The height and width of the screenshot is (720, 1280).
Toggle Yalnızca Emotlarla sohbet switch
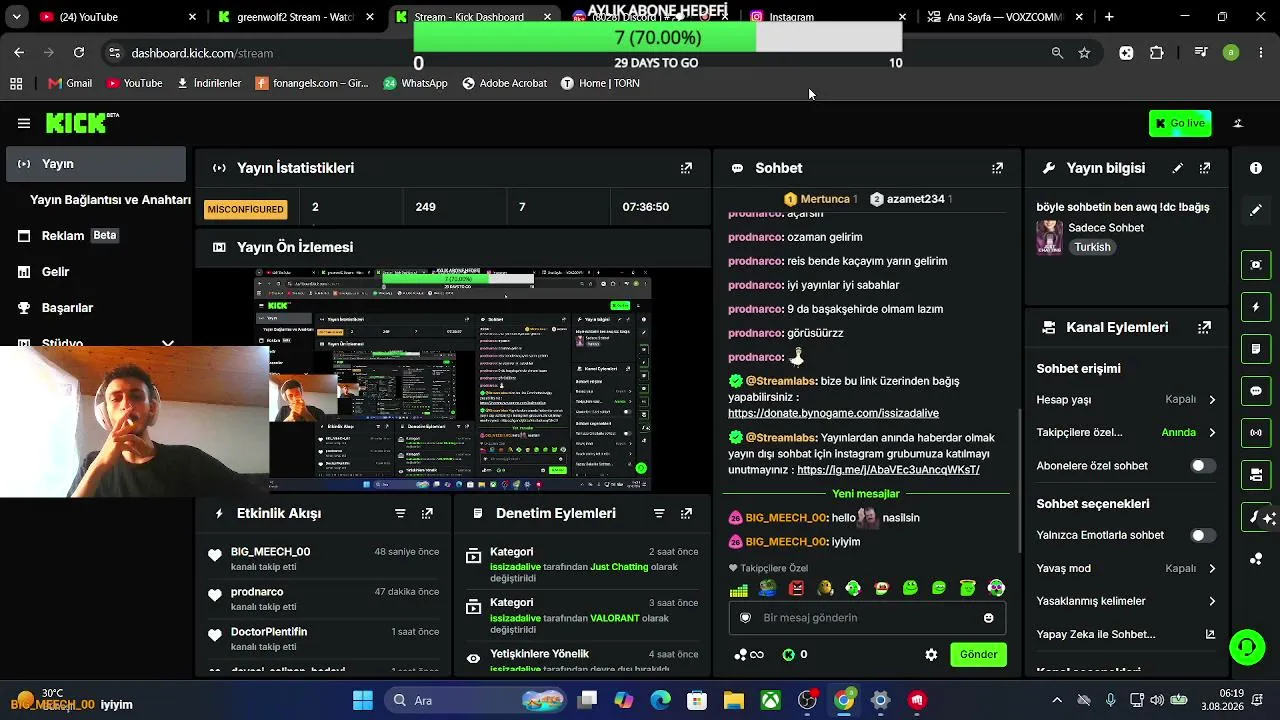pos(1202,536)
